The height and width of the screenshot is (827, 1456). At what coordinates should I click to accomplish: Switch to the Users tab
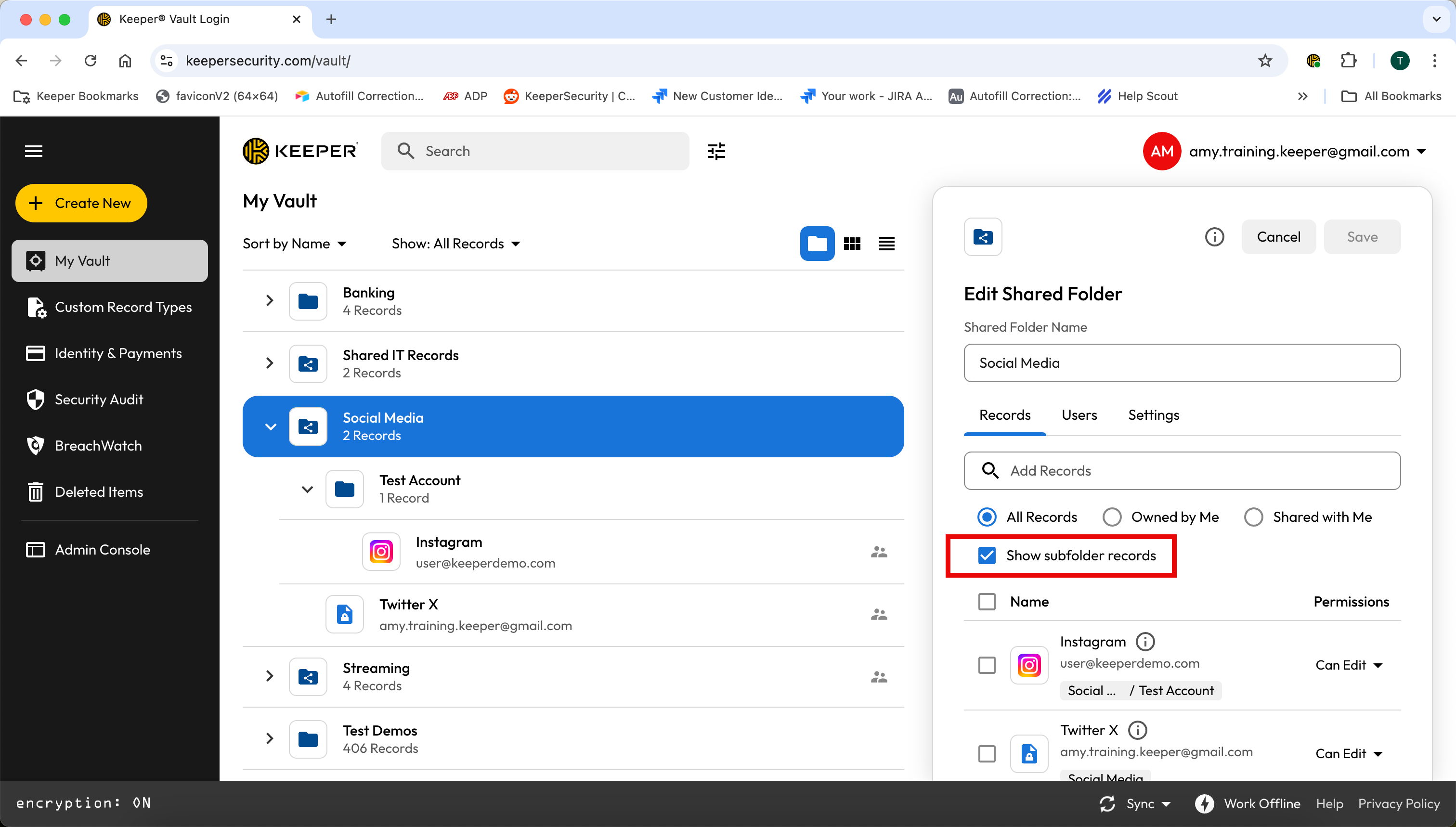[1079, 415]
